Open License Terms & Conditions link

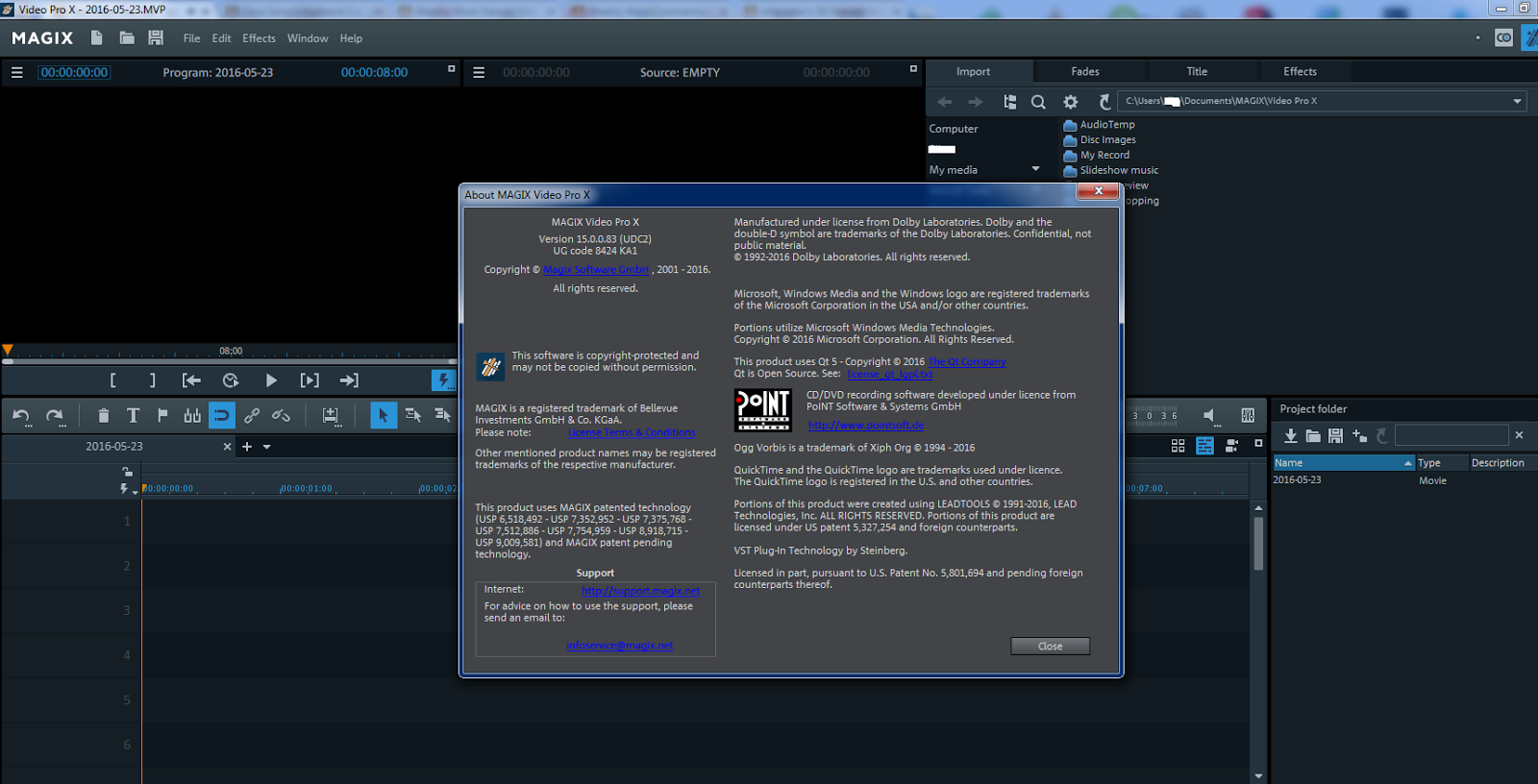click(x=632, y=433)
